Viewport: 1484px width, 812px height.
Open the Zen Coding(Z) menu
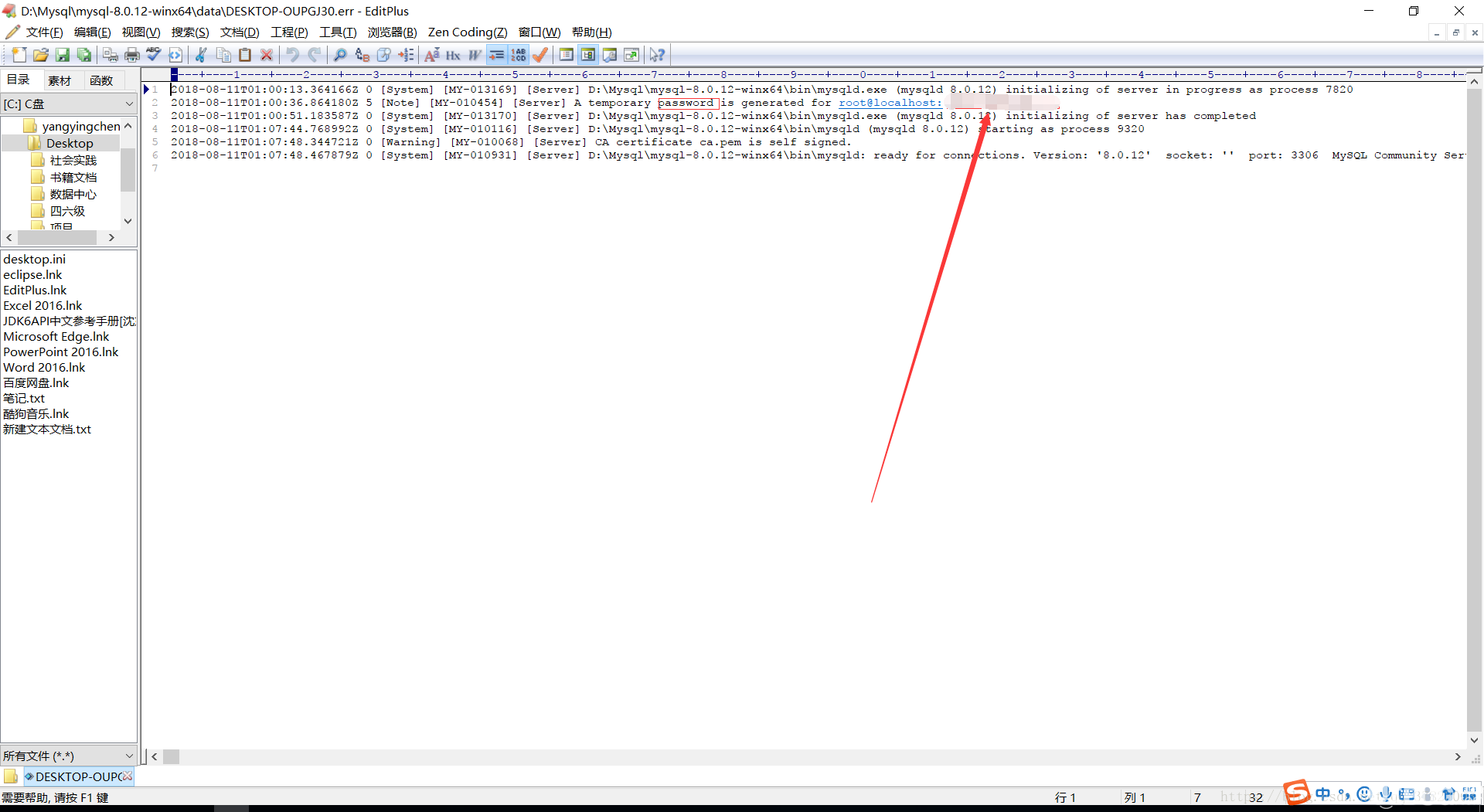pos(468,32)
